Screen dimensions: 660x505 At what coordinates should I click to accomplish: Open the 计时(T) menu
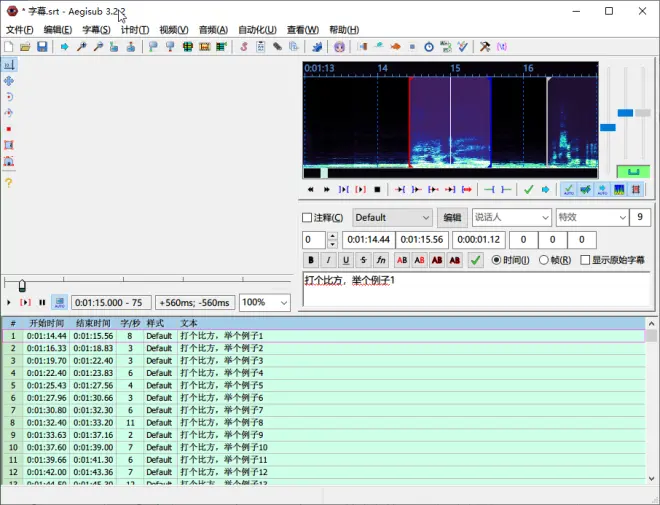tap(135, 30)
